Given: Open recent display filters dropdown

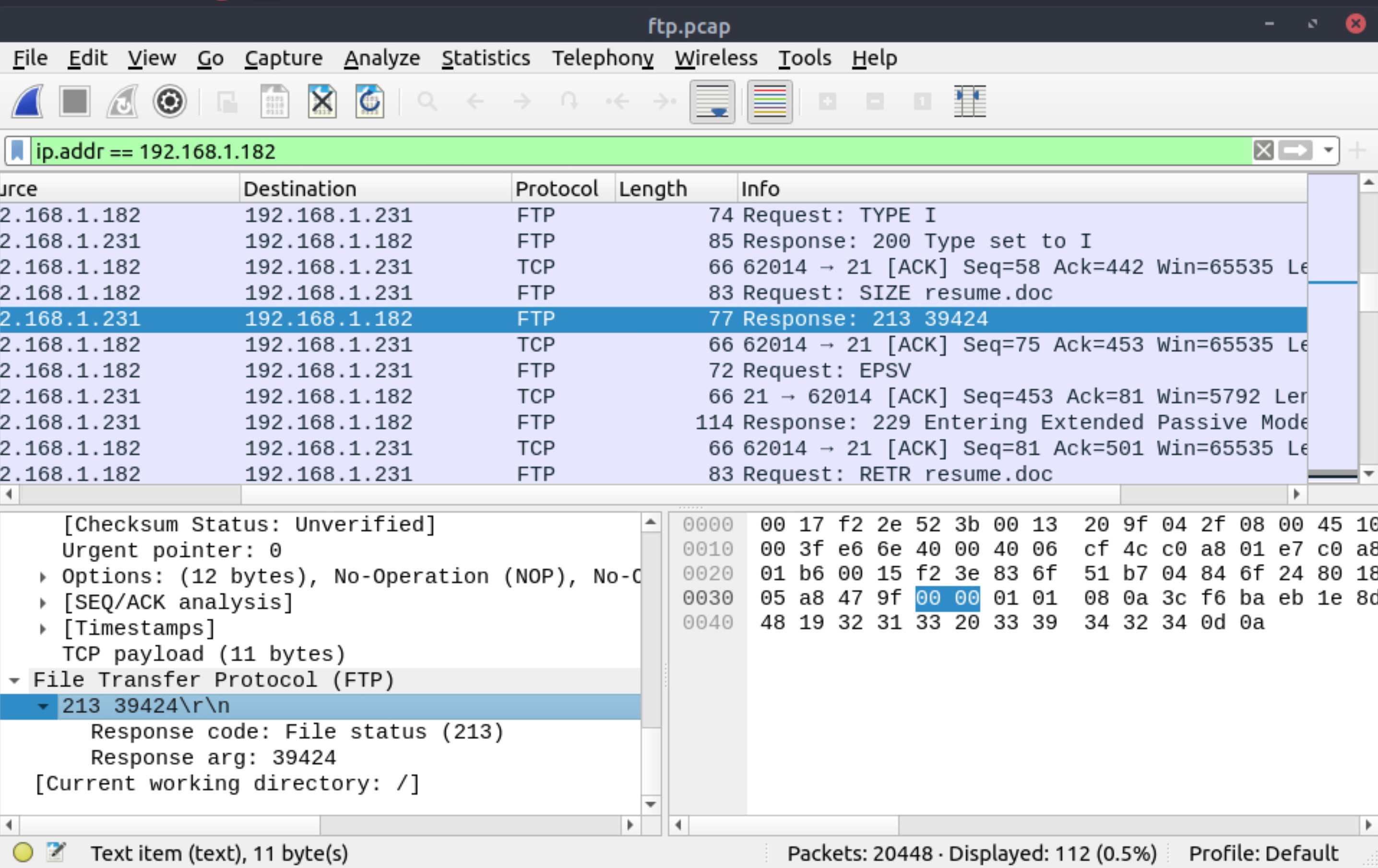Looking at the screenshot, I should pyautogui.click(x=1328, y=151).
